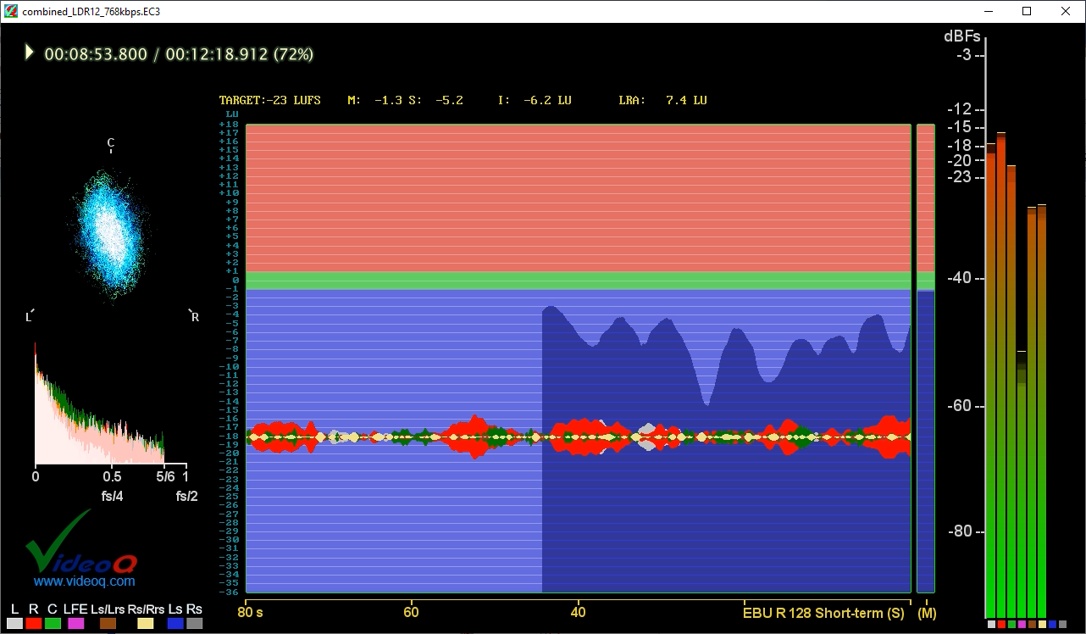1086x634 pixels.
Task: Click the VideoQ icon in the title bar
Action: click(x=10, y=11)
